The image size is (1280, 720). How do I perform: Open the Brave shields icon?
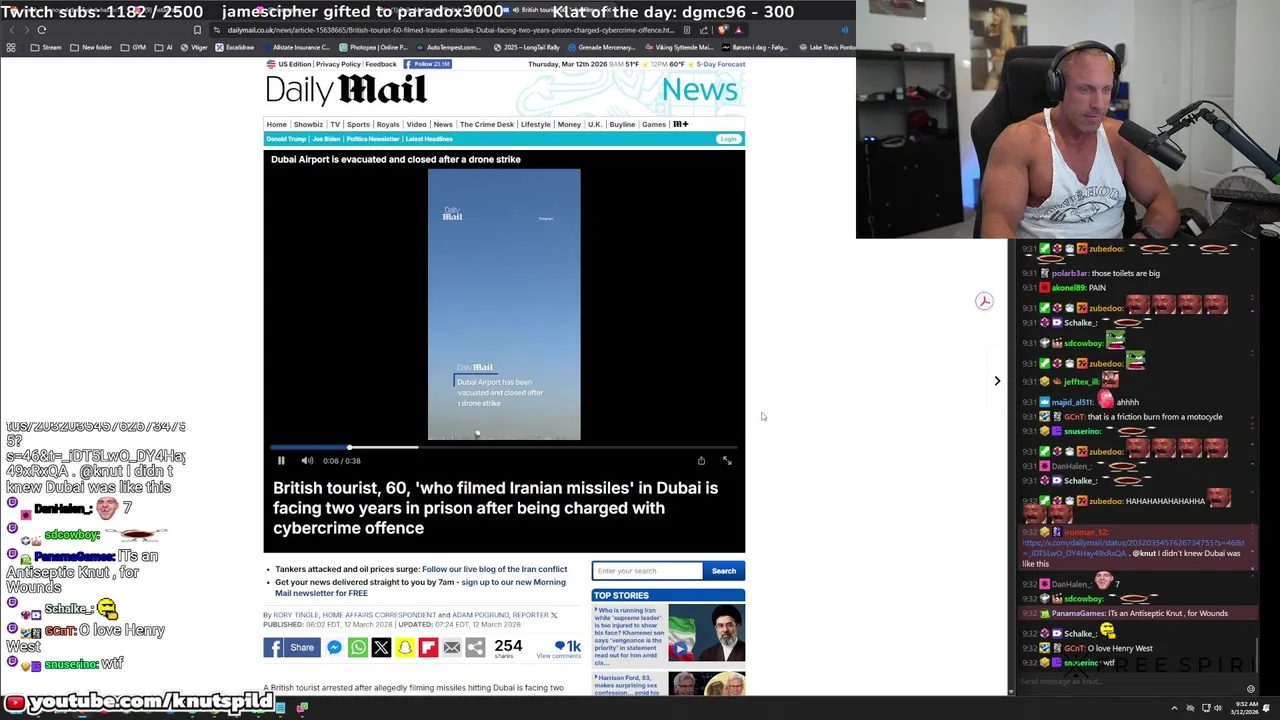coord(723,30)
